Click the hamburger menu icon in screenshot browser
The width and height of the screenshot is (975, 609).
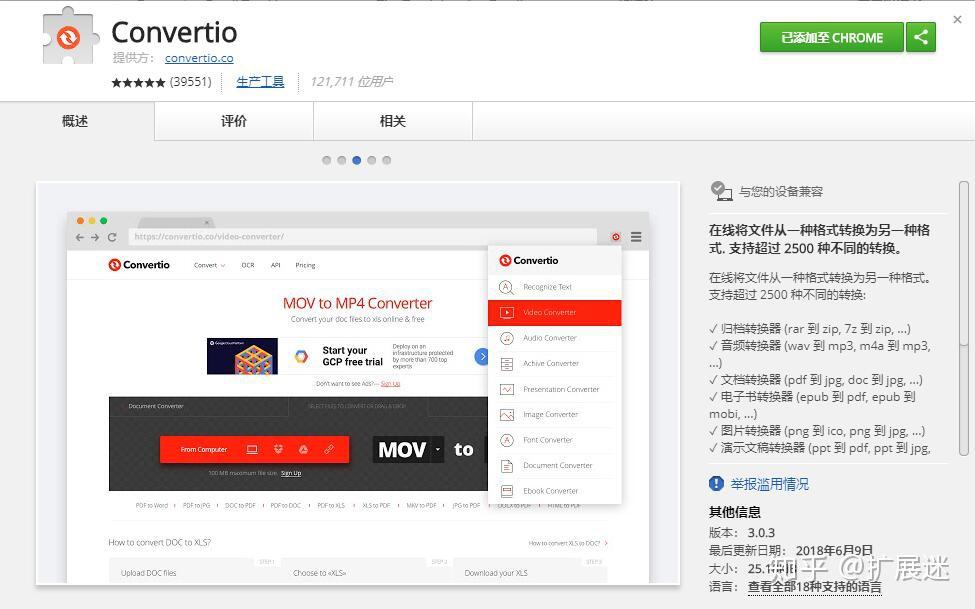(636, 236)
